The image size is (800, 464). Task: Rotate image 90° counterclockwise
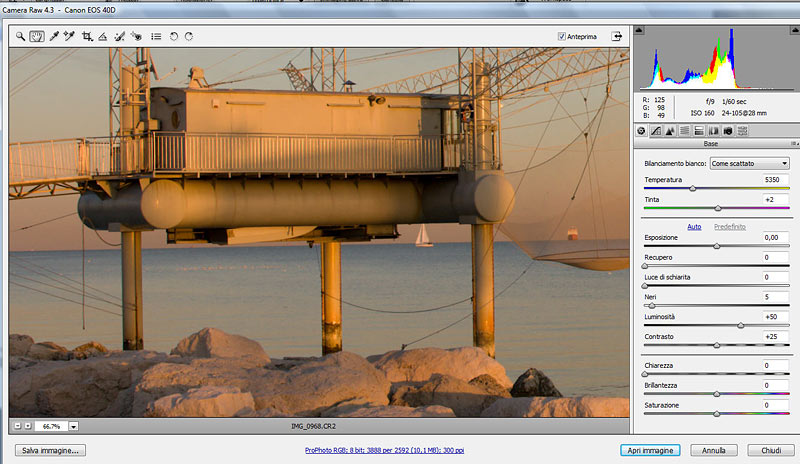coord(173,36)
